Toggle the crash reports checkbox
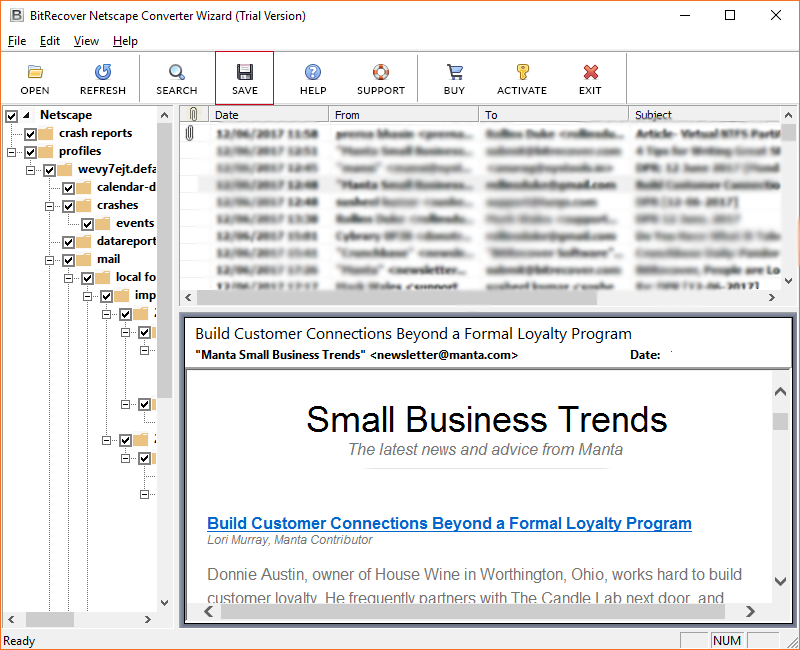This screenshot has height=650, width=800. click(x=31, y=134)
